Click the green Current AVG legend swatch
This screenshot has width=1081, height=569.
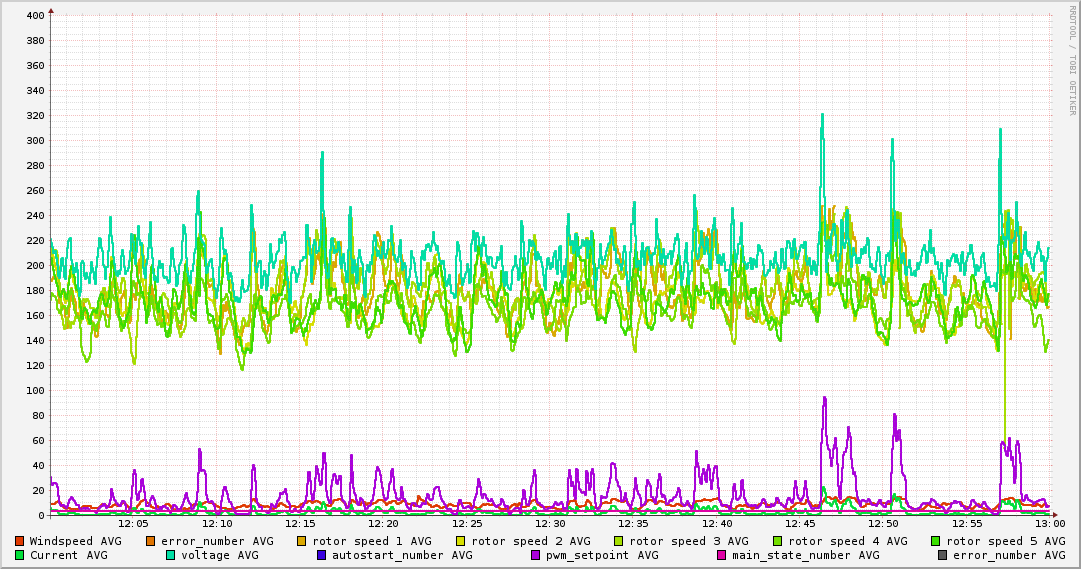coord(20,555)
